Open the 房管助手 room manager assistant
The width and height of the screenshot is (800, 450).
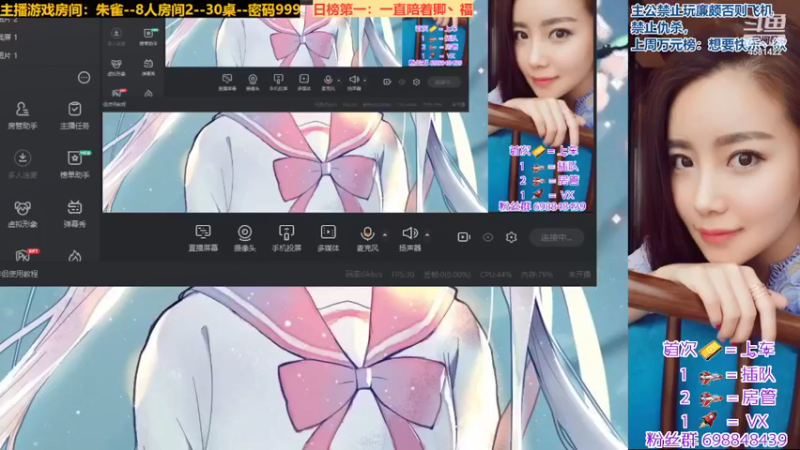coord(22,116)
